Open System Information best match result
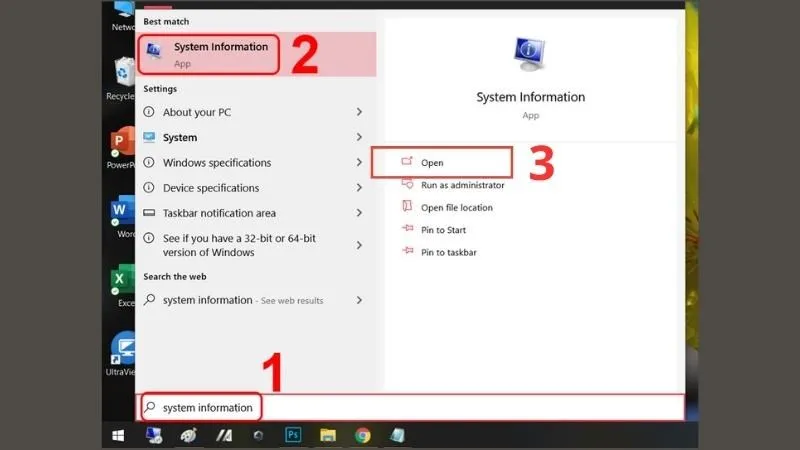This screenshot has height=450, width=800. [x=210, y=54]
